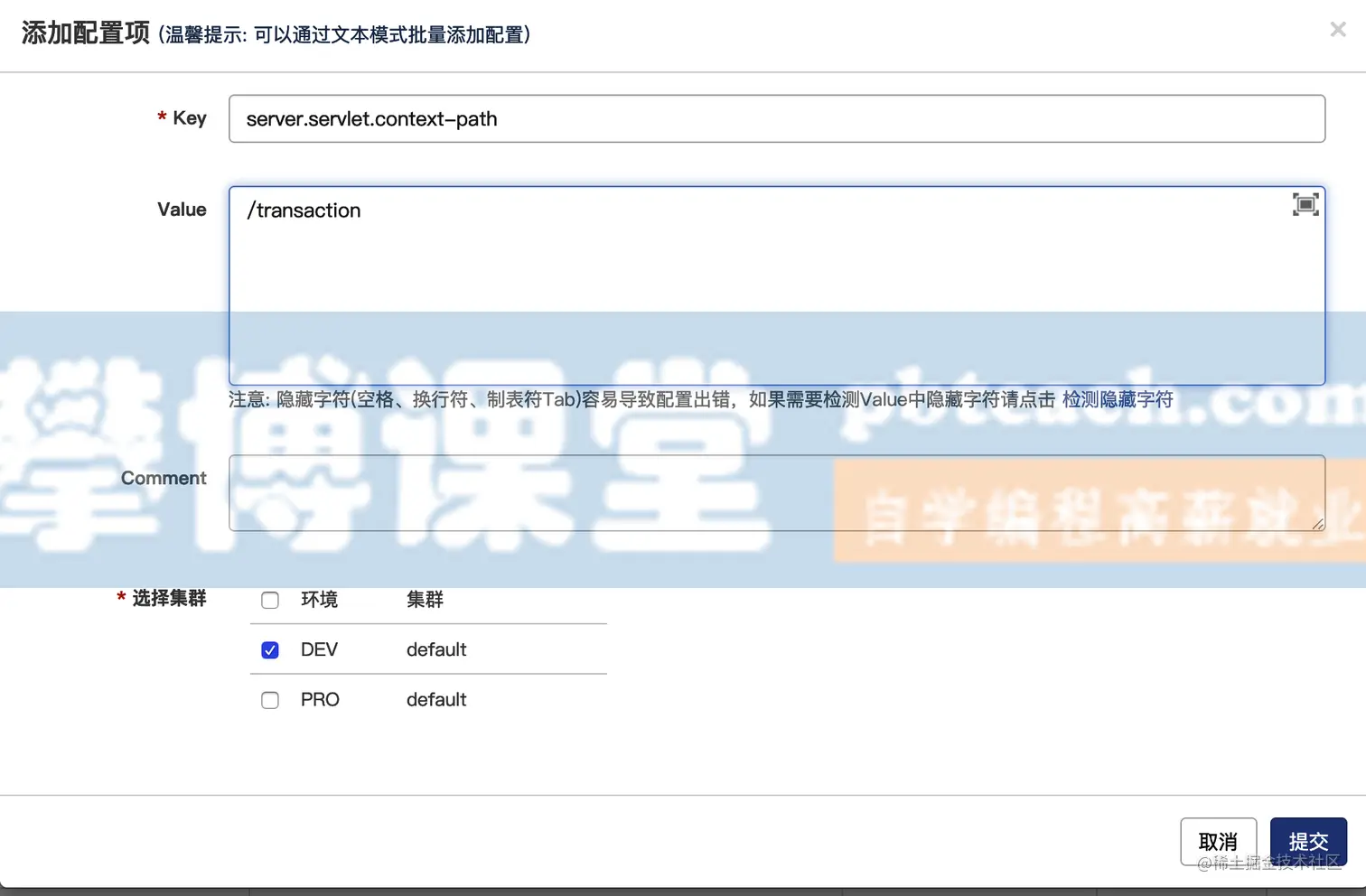1366x896 pixels.
Task: Select the server.servlet.context-path key text
Action: 371,118
